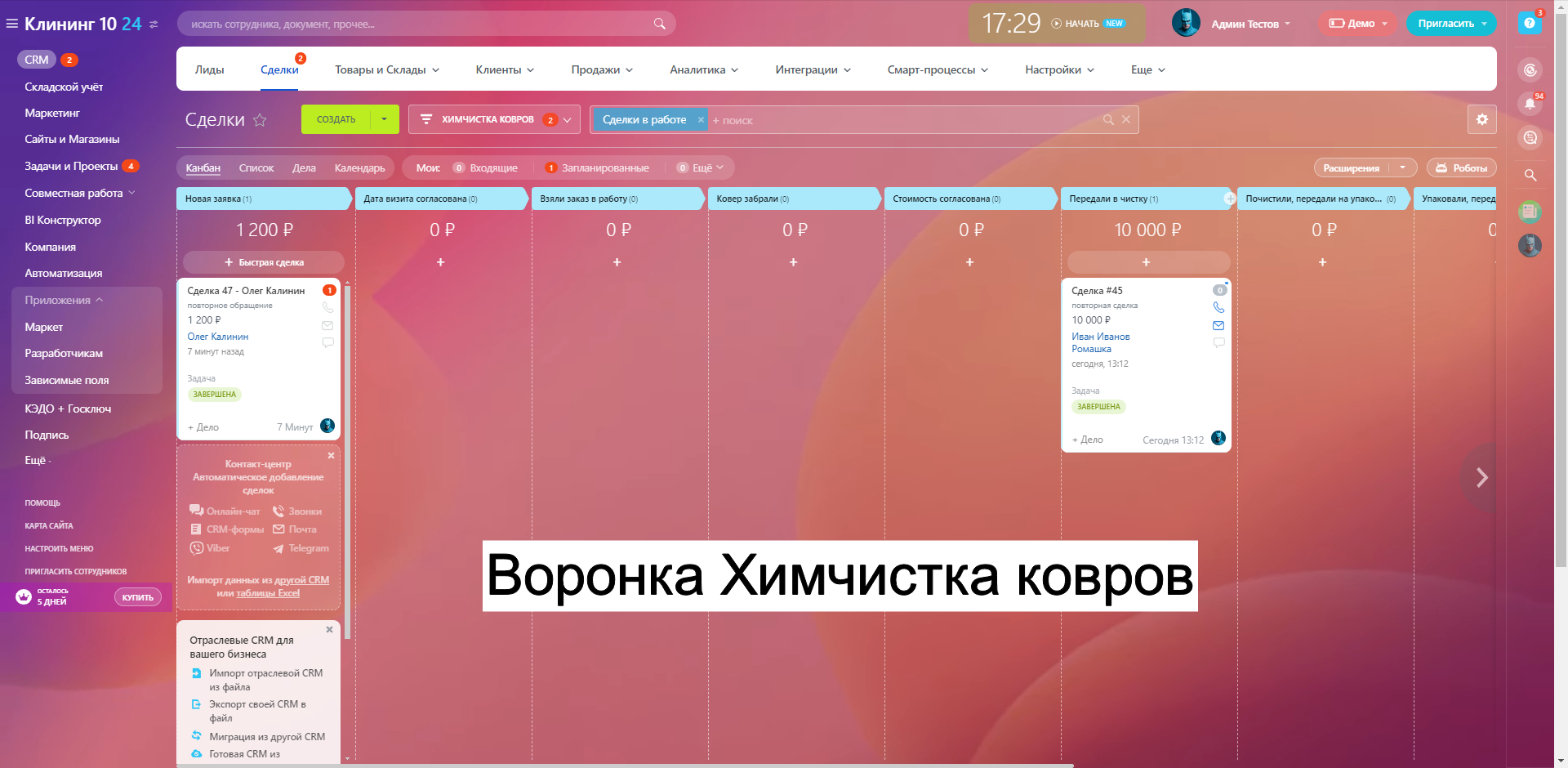The image size is (1568, 768).
Task: Click phone icon on Сделка 47 card
Action: [327, 308]
